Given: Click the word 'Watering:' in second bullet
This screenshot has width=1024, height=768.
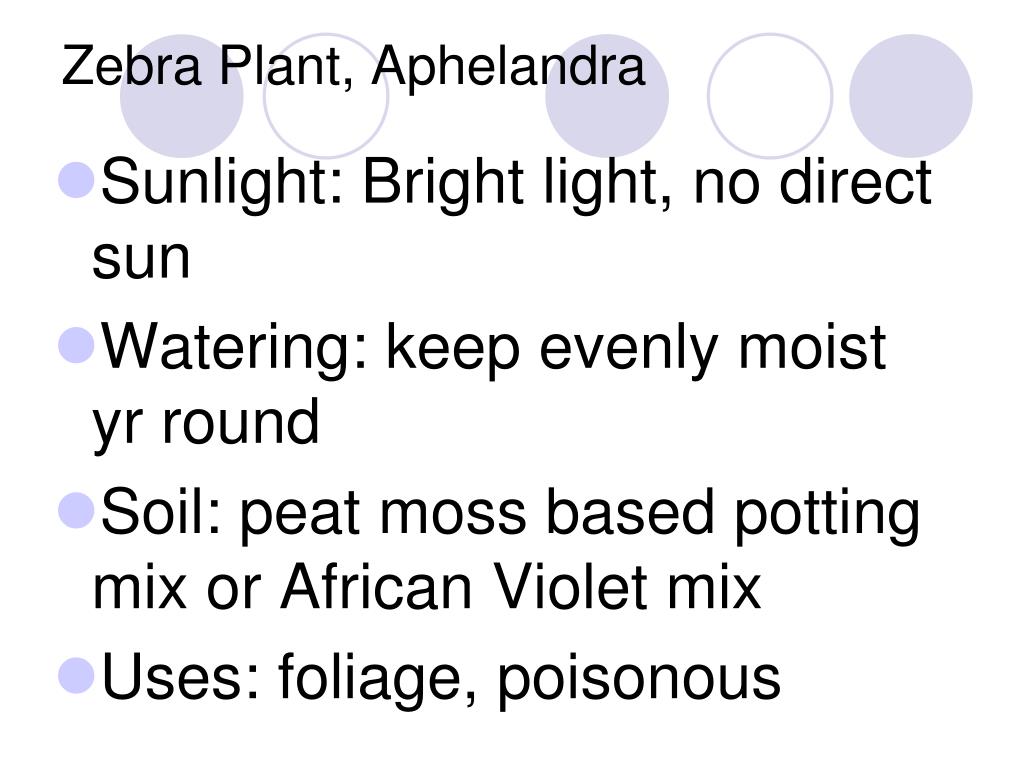Looking at the screenshot, I should tap(234, 349).
